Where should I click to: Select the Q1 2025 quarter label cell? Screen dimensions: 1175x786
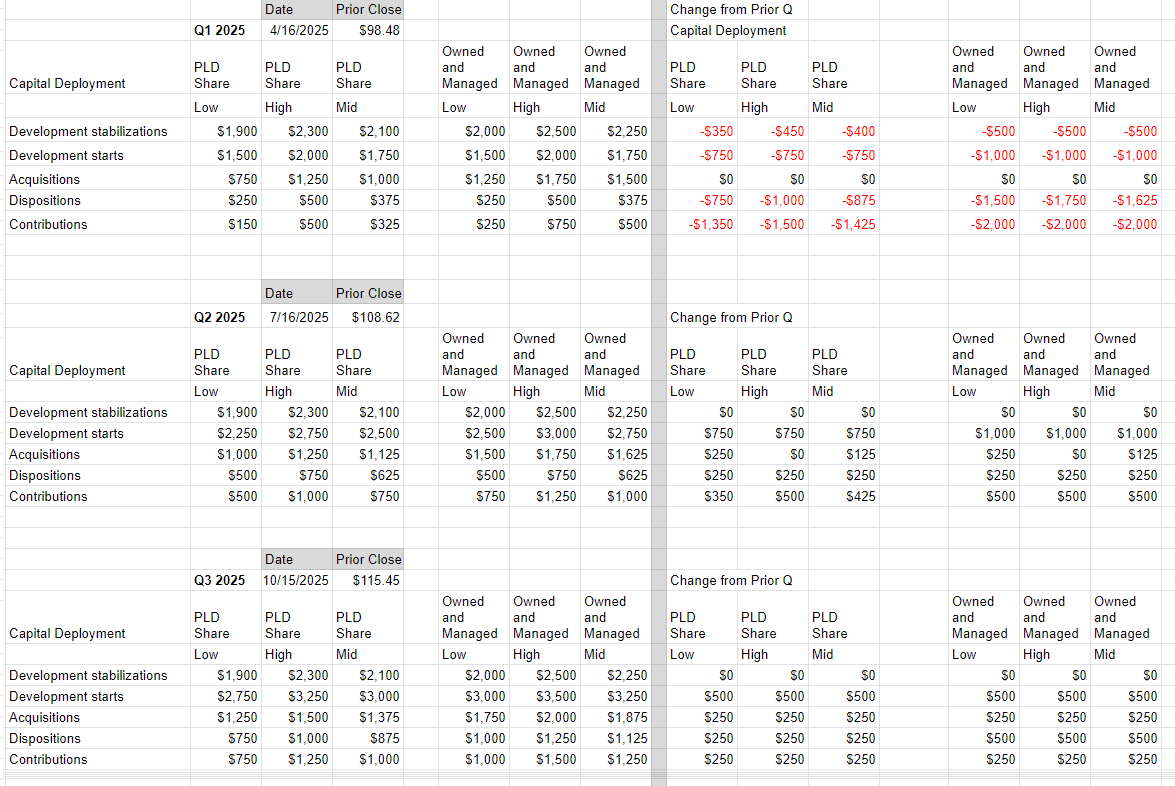click(x=226, y=31)
